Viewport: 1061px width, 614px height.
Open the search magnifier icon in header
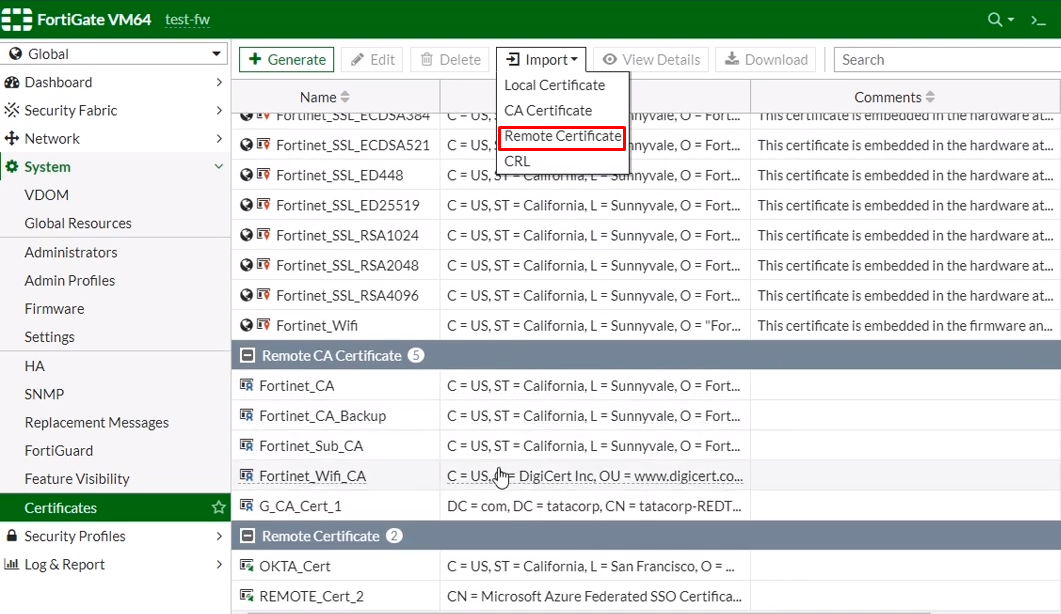click(x=995, y=19)
